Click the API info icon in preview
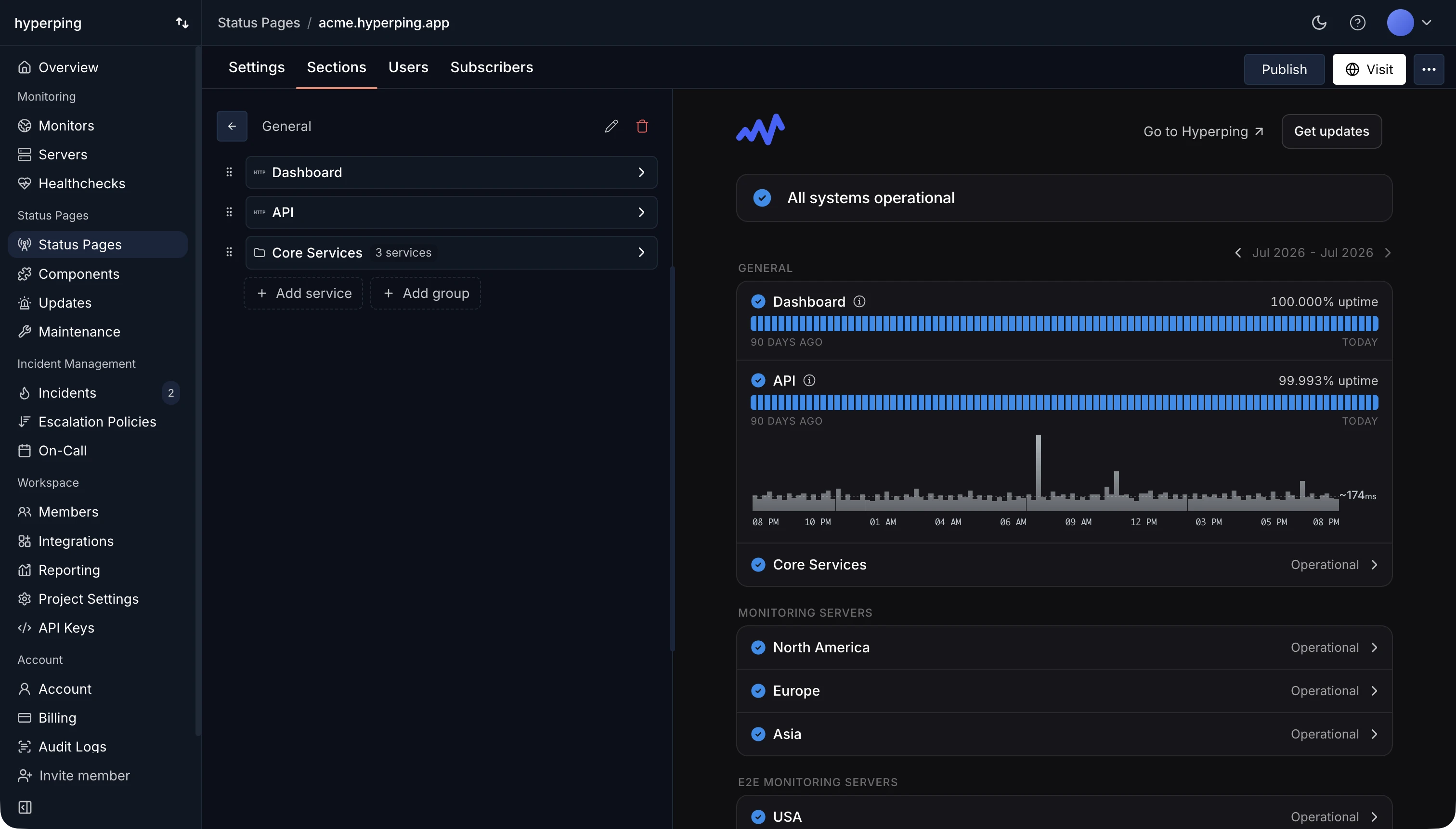The image size is (1456, 829). coord(808,380)
